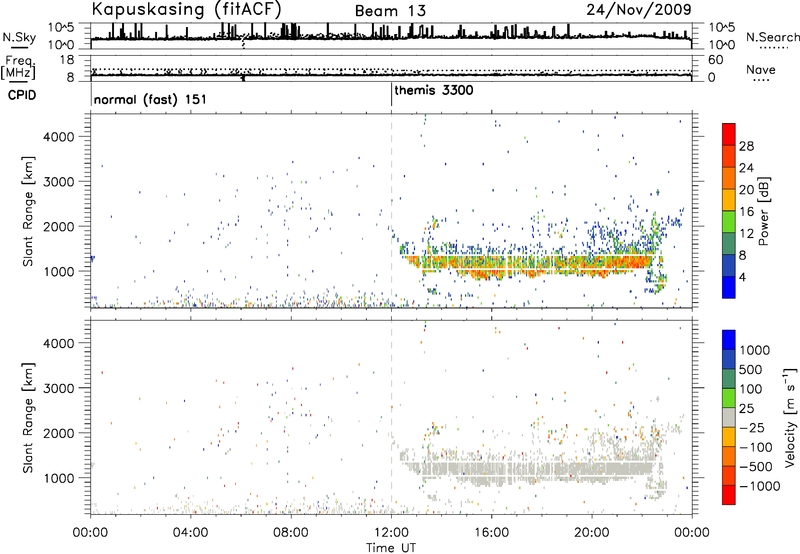The image size is (800, 554).
Task: Click the '4000' range tick in the power panel
Action: click(59, 137)
